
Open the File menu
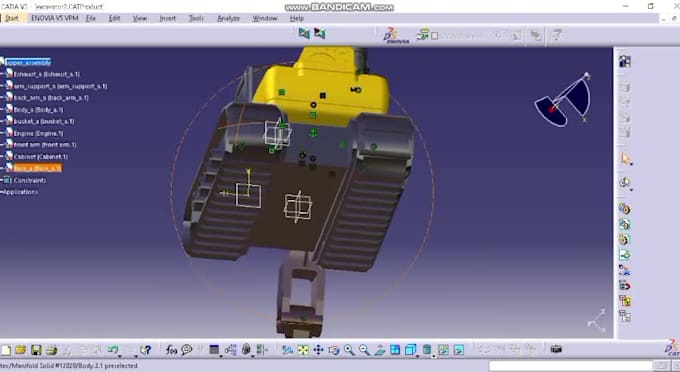91,18
